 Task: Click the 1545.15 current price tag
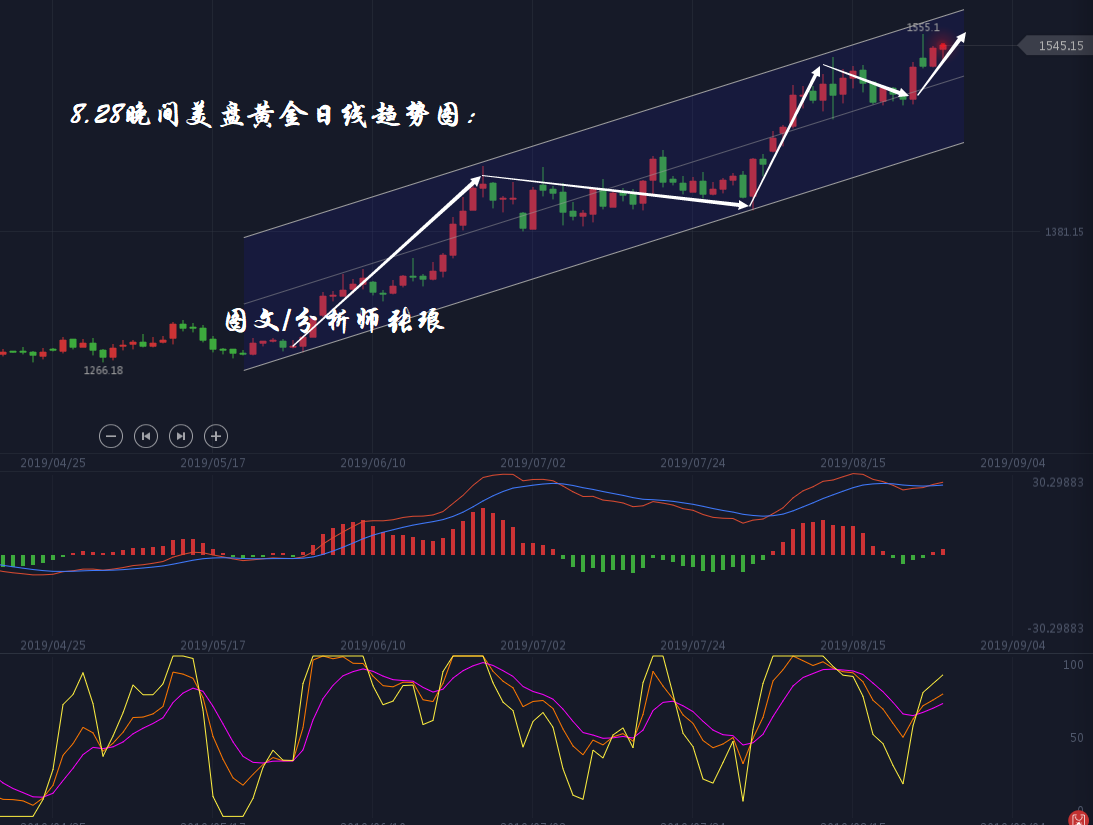tap(1058, 46)
